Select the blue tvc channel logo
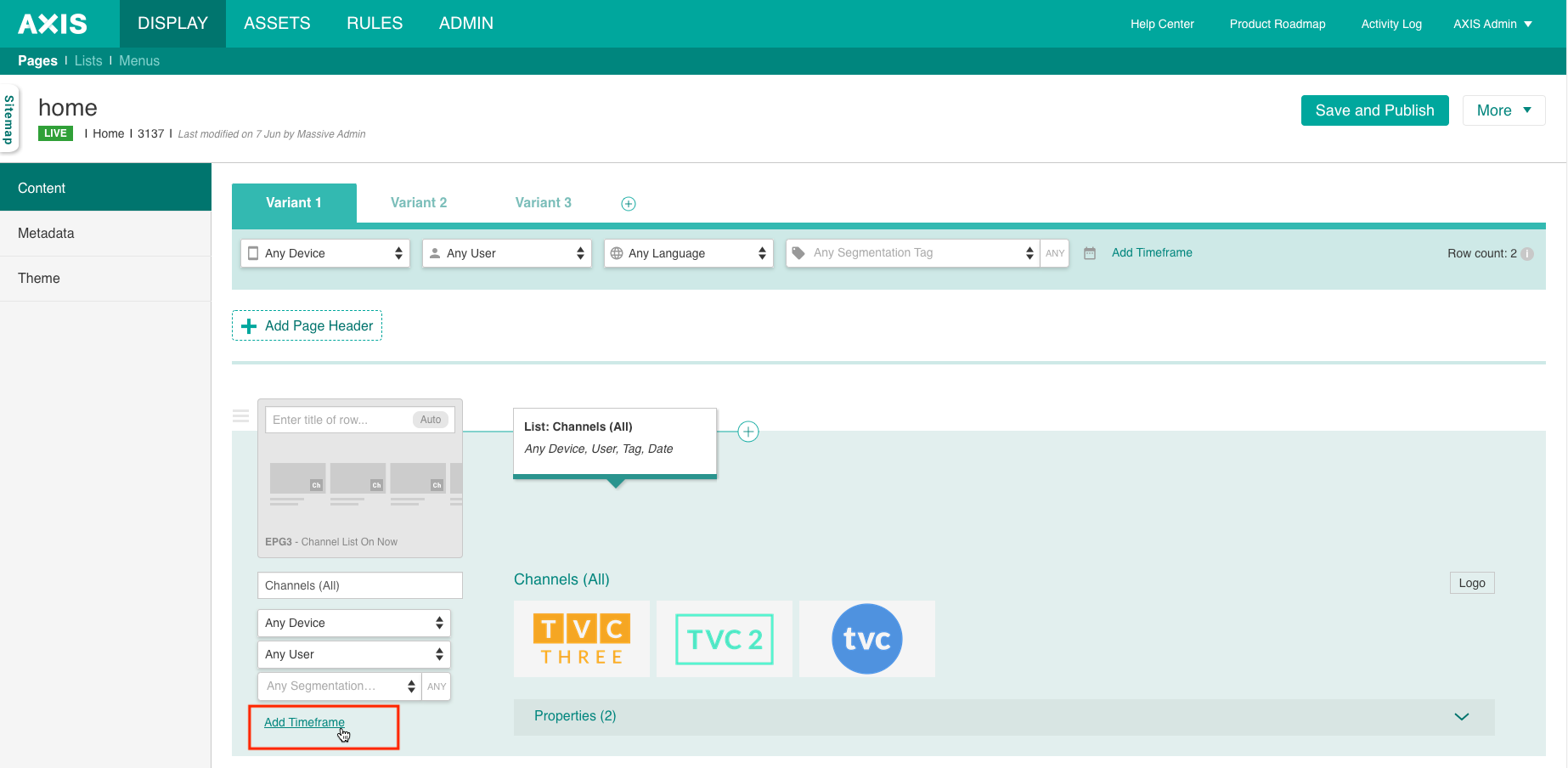The width and height of the screenshot is (1568, 768). (x=867, y=639)
